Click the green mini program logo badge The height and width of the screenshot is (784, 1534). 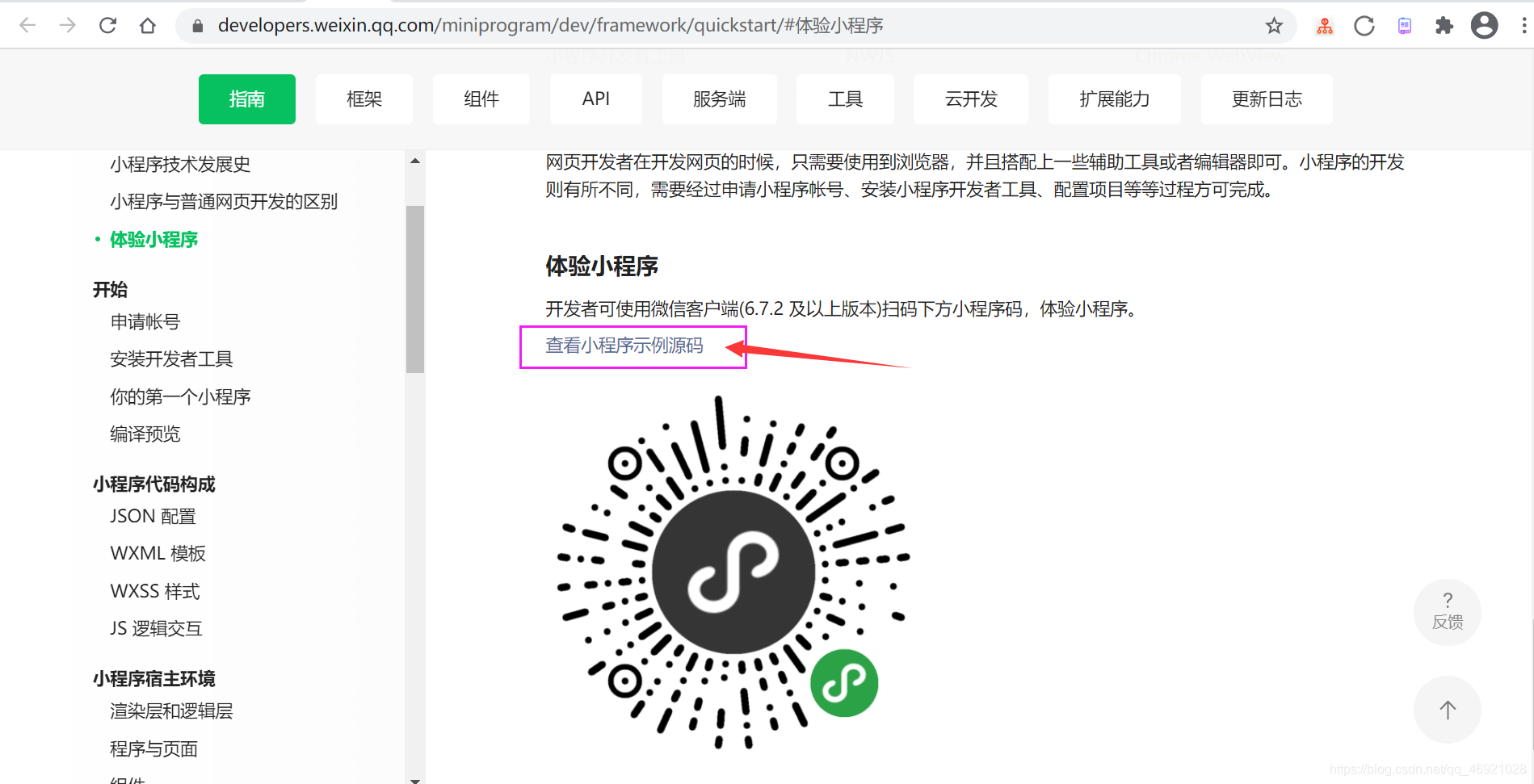(x=844, y=683)
